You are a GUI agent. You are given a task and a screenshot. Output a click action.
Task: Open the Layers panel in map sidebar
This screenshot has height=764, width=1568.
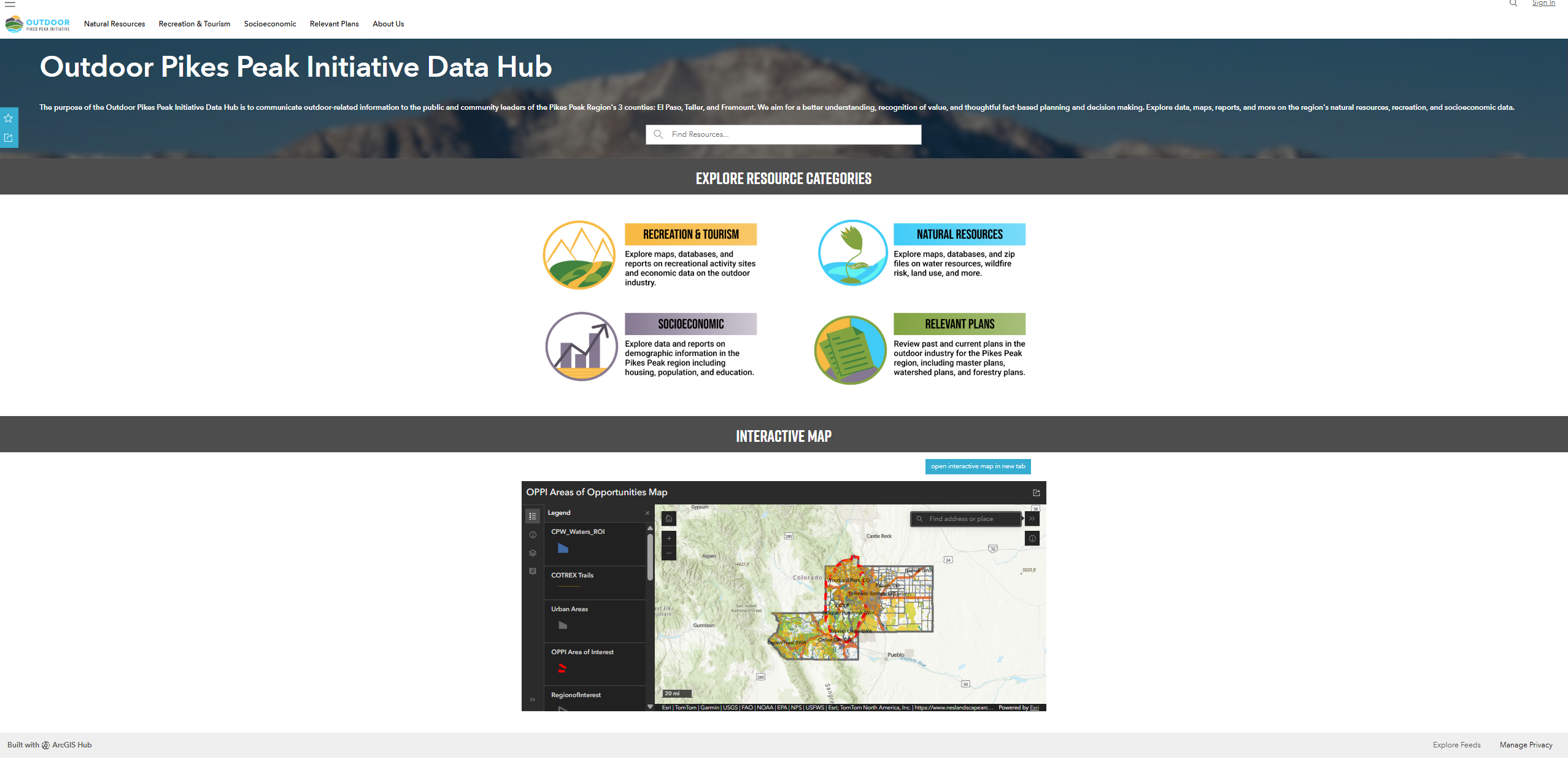click(533, 553)
